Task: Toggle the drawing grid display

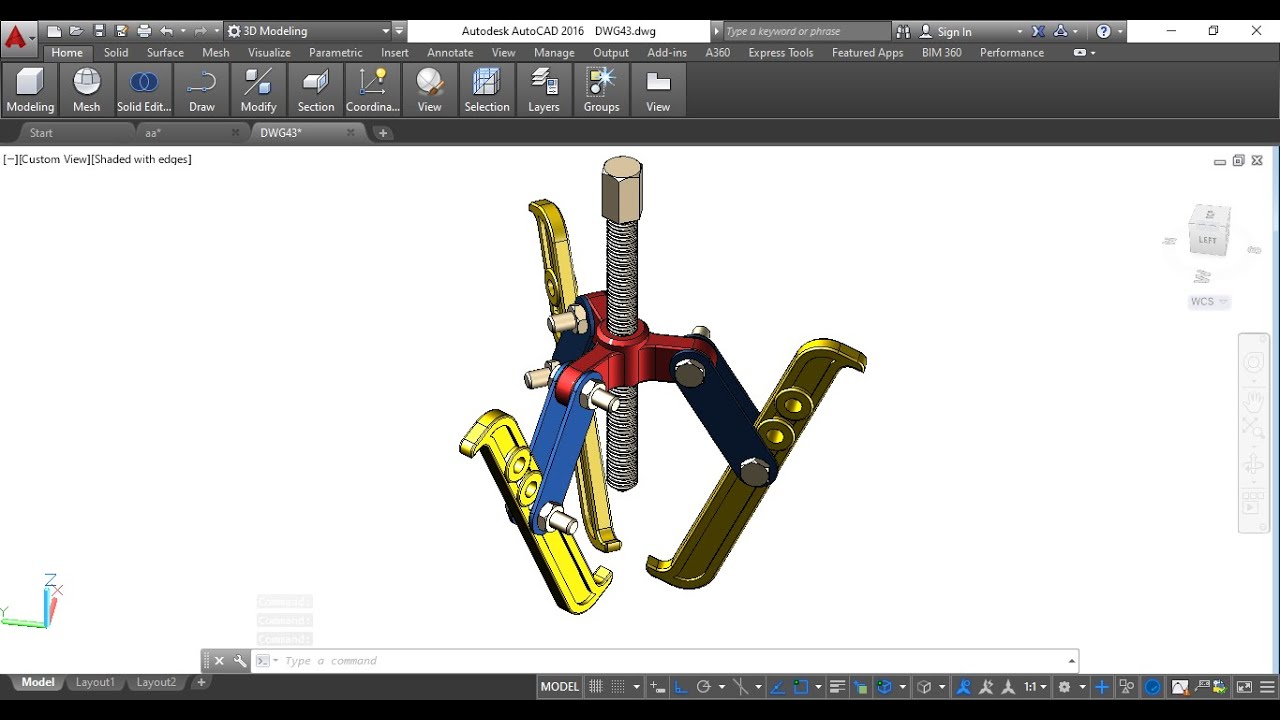Action: coord(596,687)
